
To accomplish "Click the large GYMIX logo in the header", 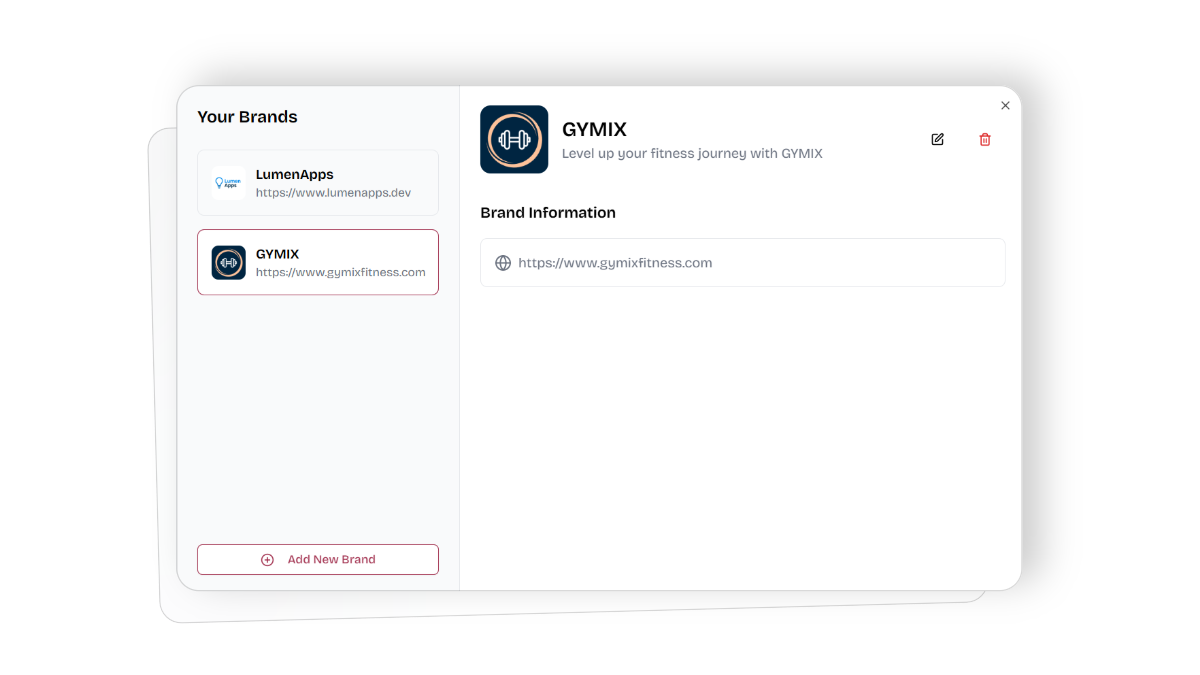I will tap(514, 139).
